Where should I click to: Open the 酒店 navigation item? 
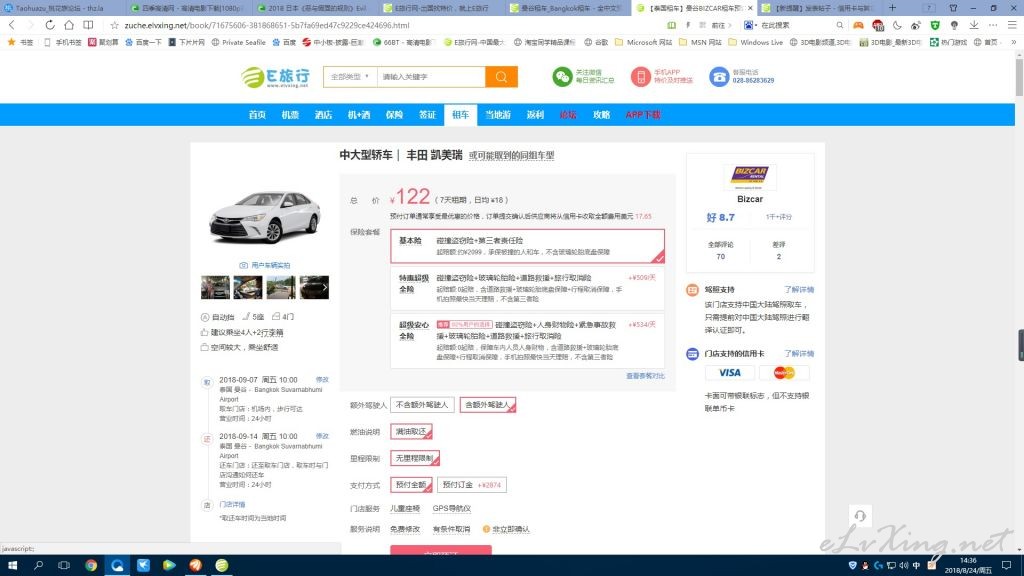click(x=323, y=115)
